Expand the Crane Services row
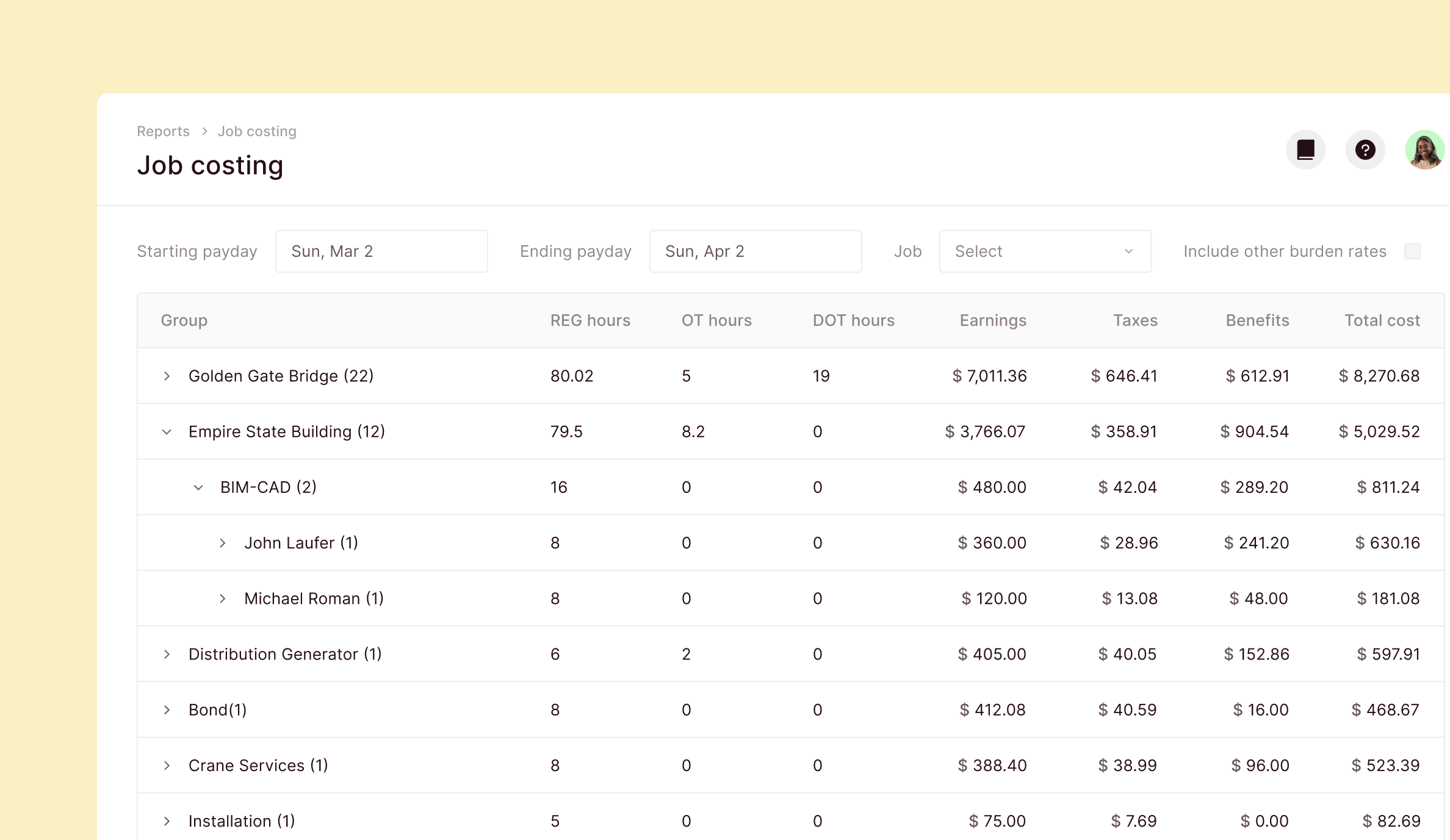1450x840 pixels. [167, 765]
